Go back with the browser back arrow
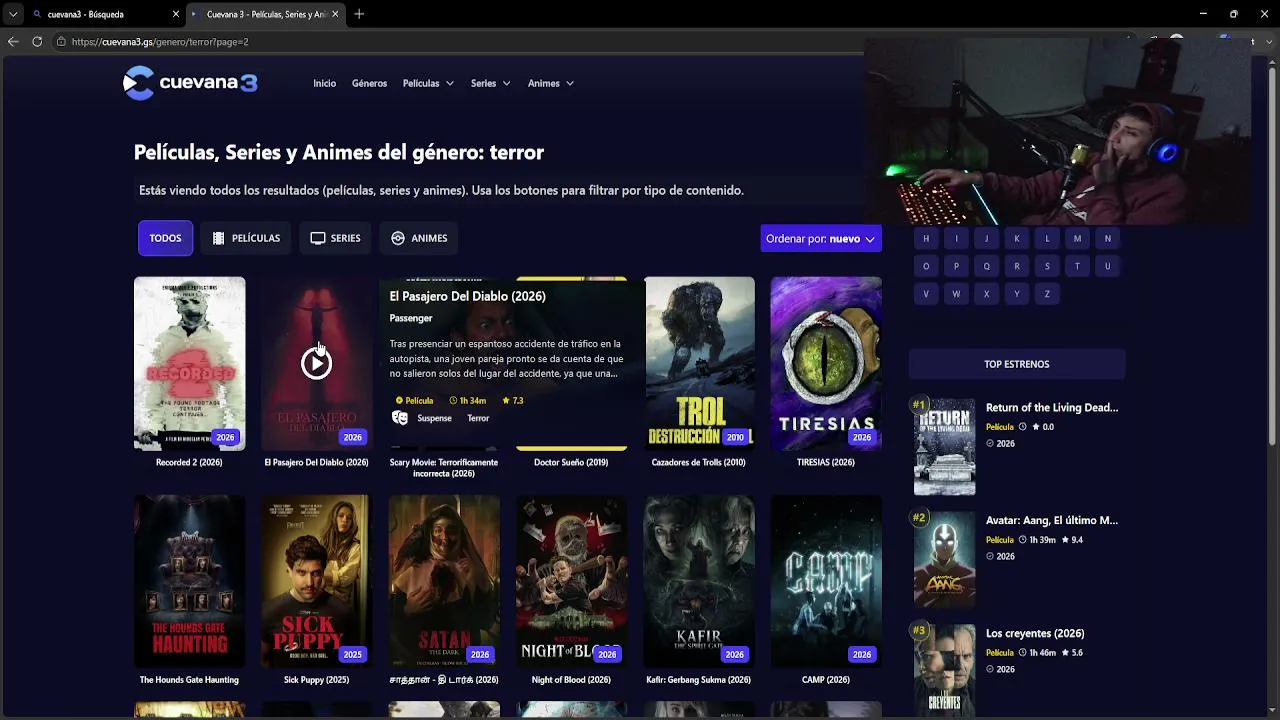Image resolution: width=1280 pixels, height=720 pixels. [x=13, y=41]
